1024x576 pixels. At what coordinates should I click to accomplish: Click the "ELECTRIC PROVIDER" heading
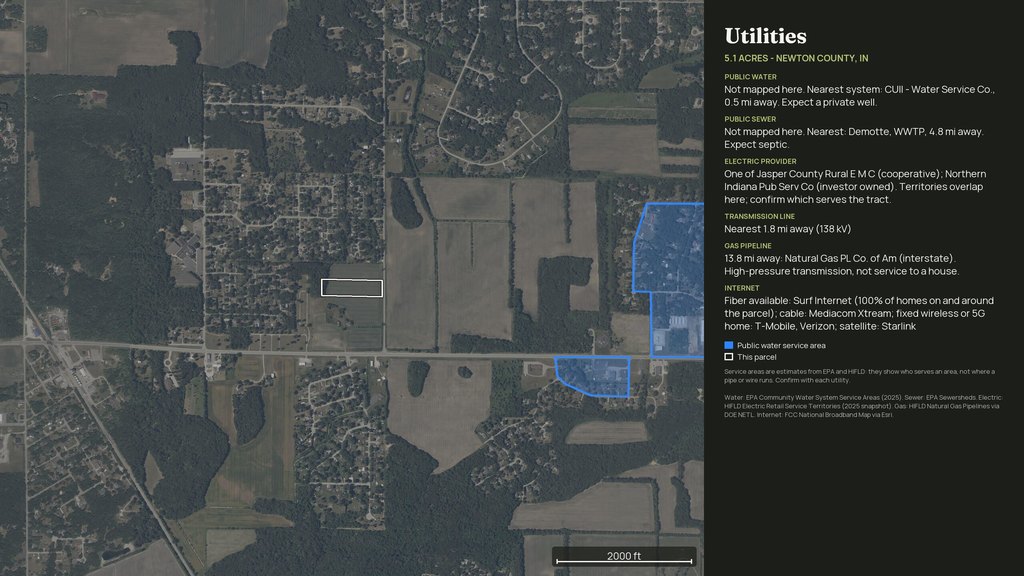(x=760, y=161)
